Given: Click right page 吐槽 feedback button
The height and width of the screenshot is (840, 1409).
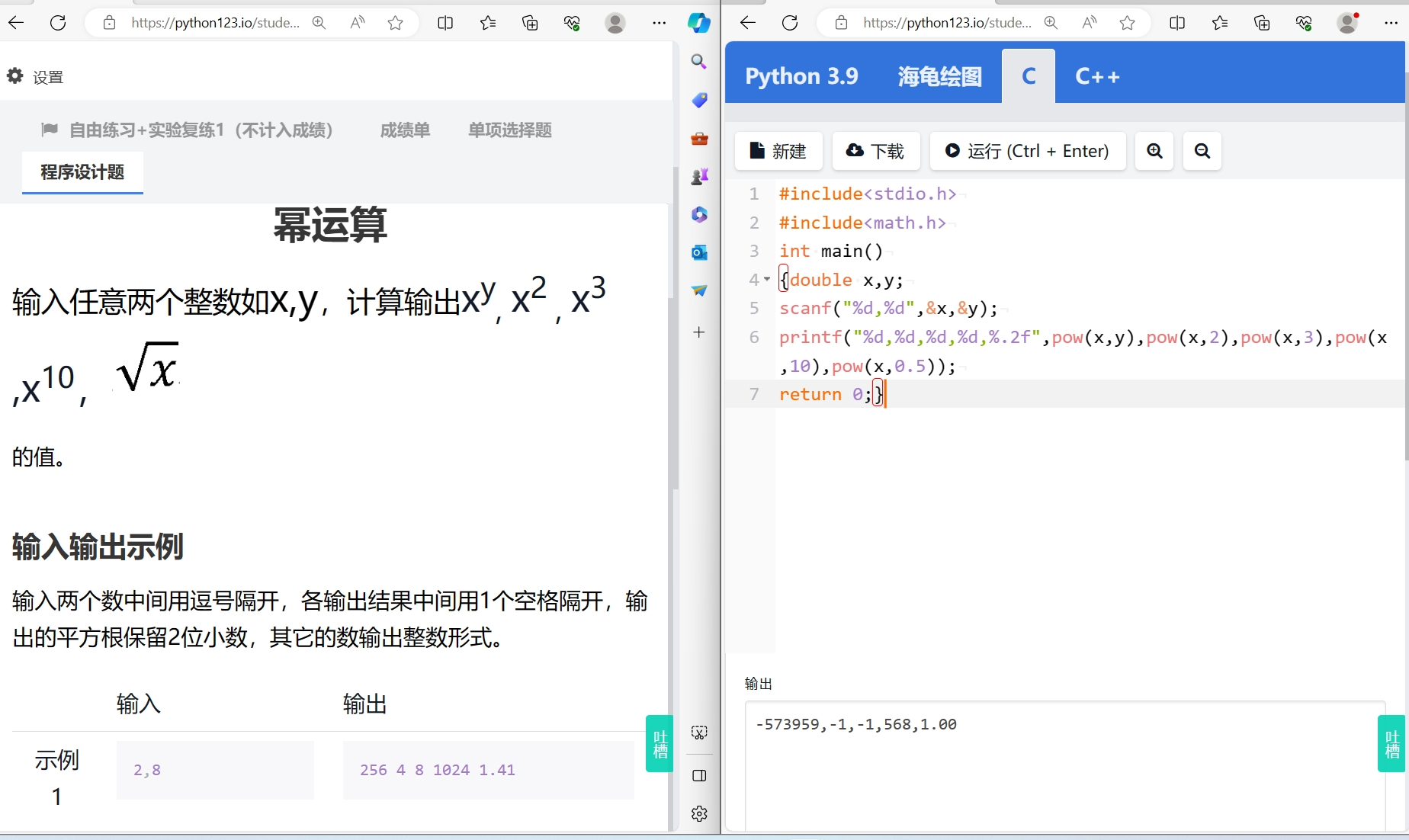Looking at the screenshot, I should point(1391,743).
